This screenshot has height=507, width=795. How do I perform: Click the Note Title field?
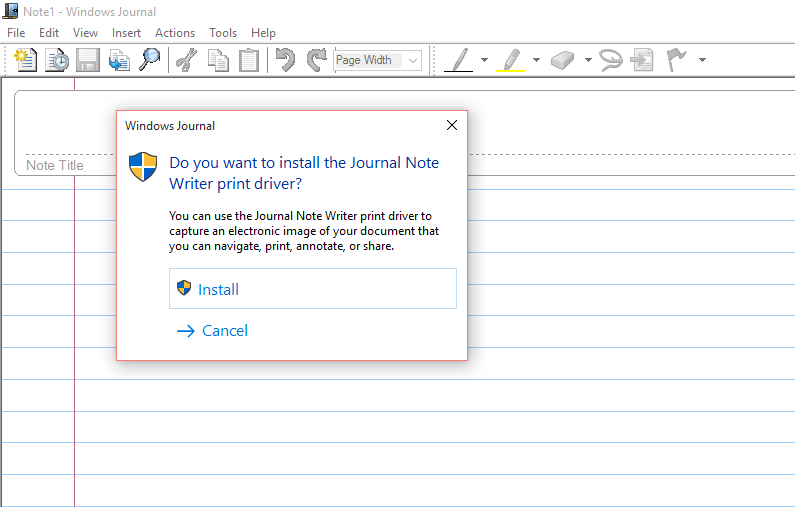tap(55, 165)
